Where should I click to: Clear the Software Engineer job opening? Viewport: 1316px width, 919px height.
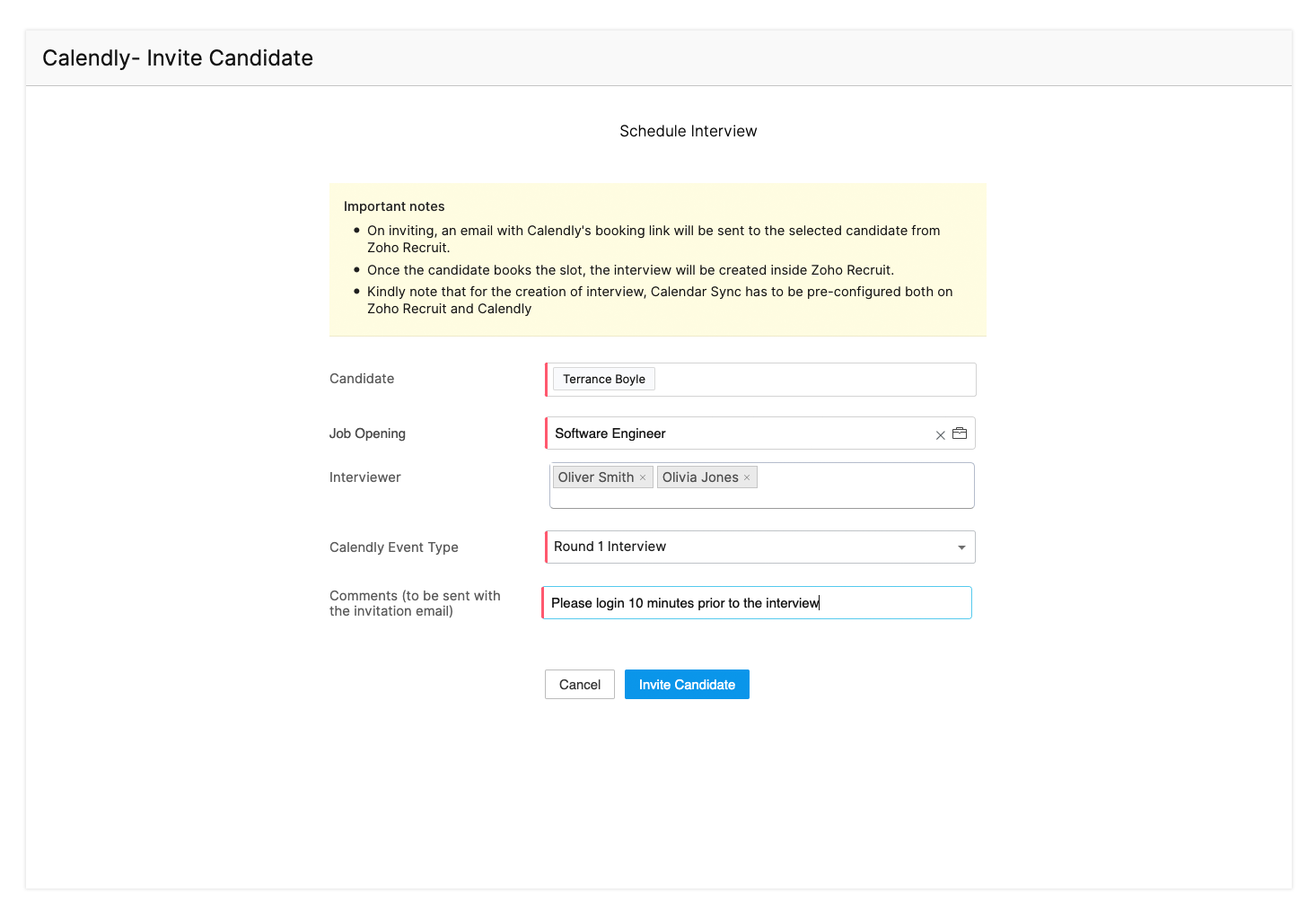click(940, 435)
